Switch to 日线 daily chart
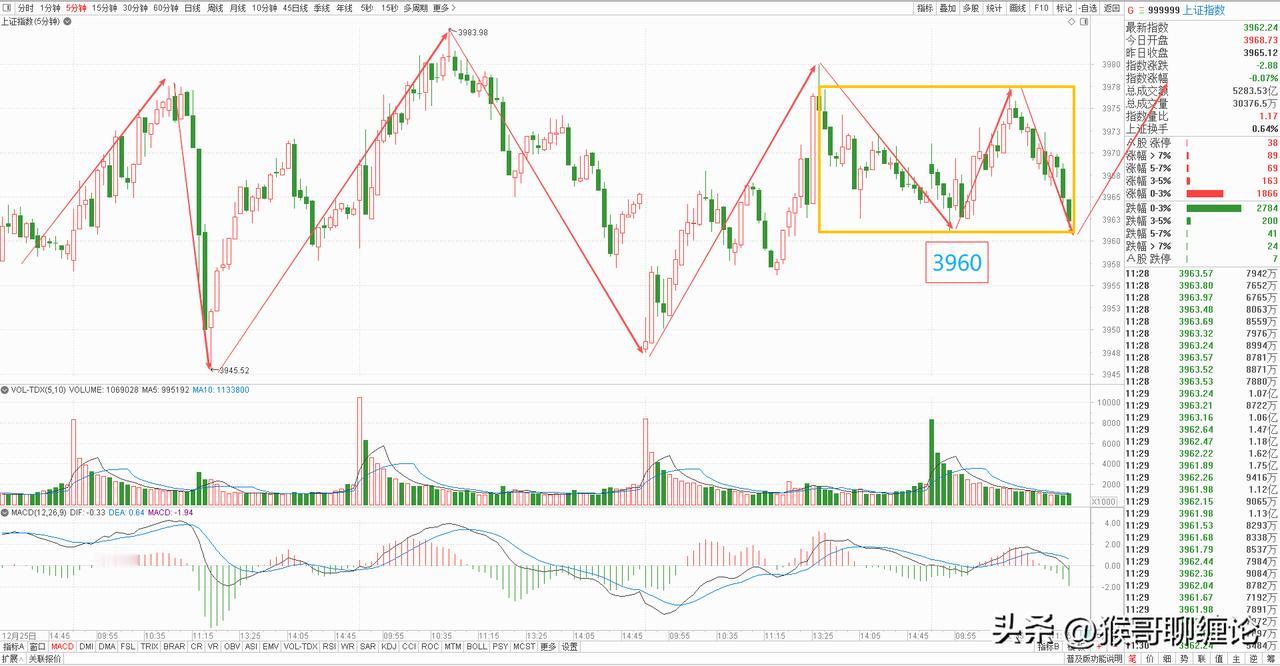The height and width of the screenshot is (666, 1280). coord(192,8)
